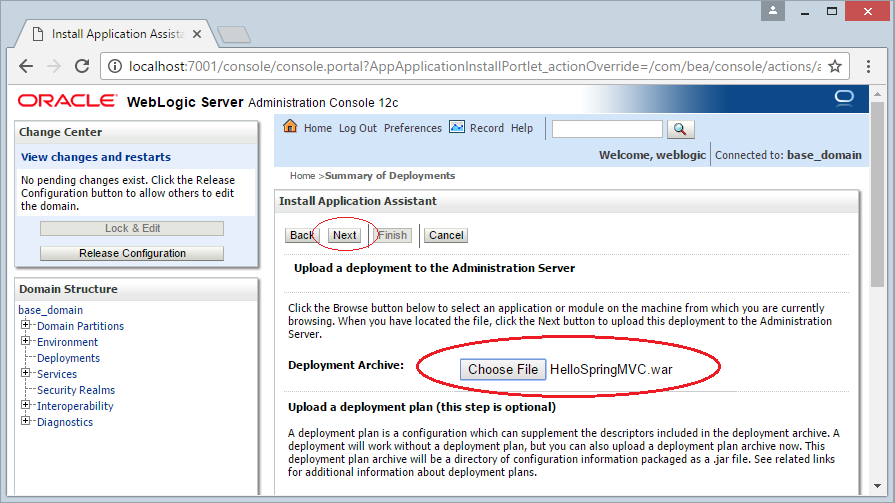Click the Domain Structure heading
Viewport: 895px width, 503px height.
click(68, 289)
